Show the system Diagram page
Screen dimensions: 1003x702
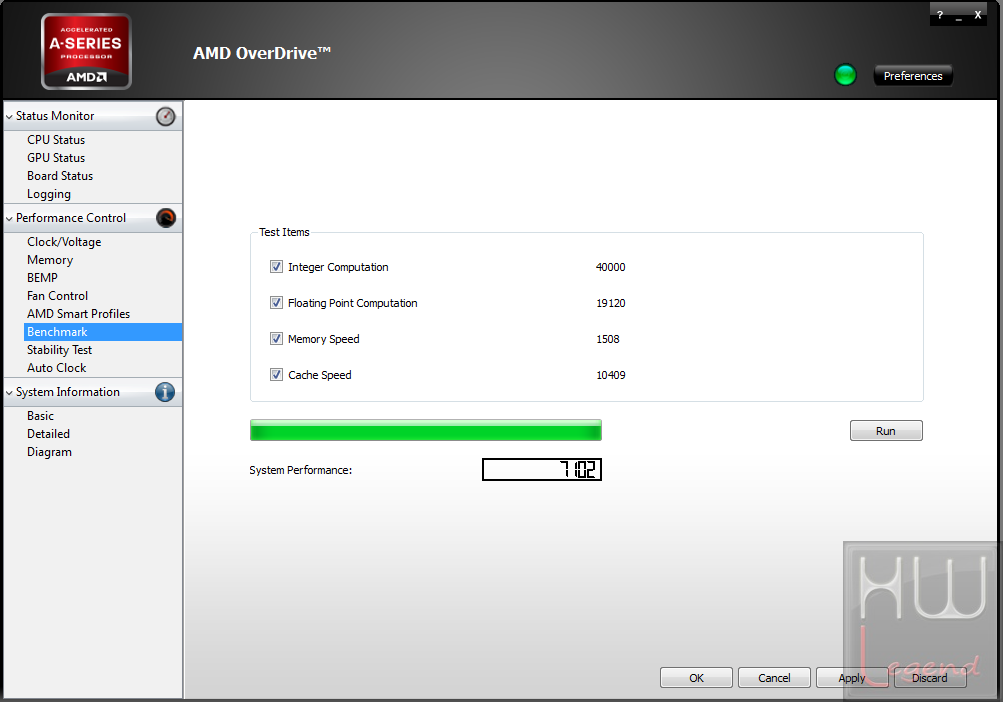pyautogui.click(x=49, y=452)
